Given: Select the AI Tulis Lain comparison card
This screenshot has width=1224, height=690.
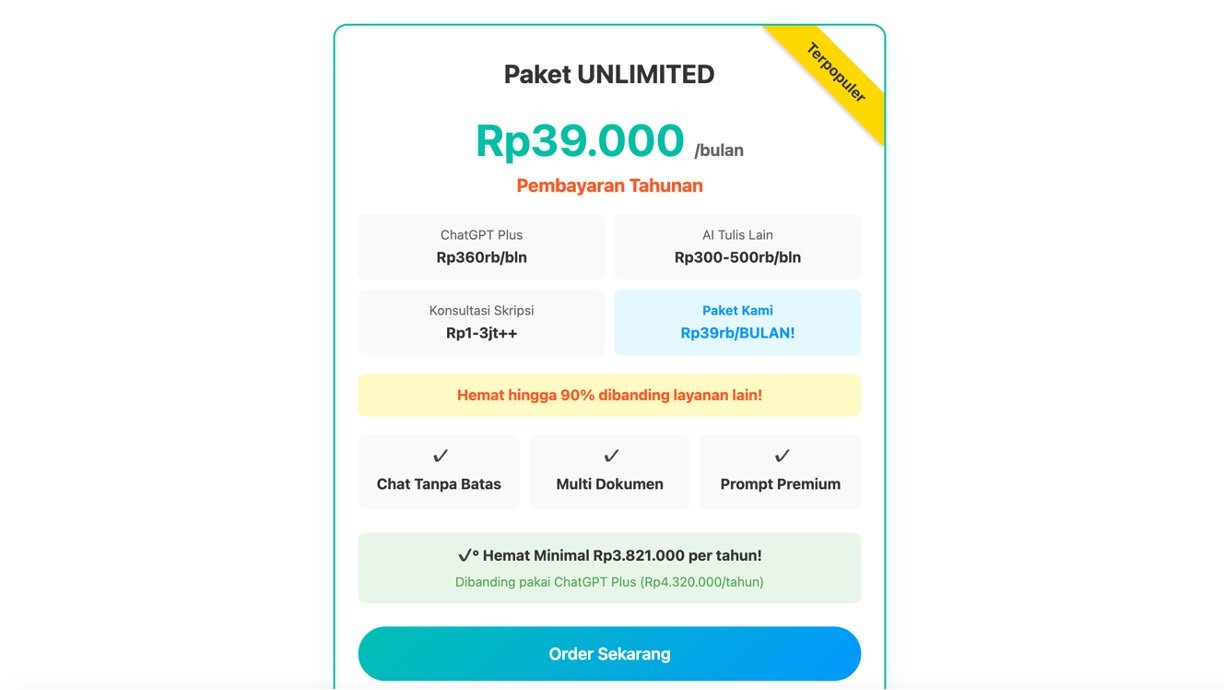Looking at the screenshot, I should 737,247.
